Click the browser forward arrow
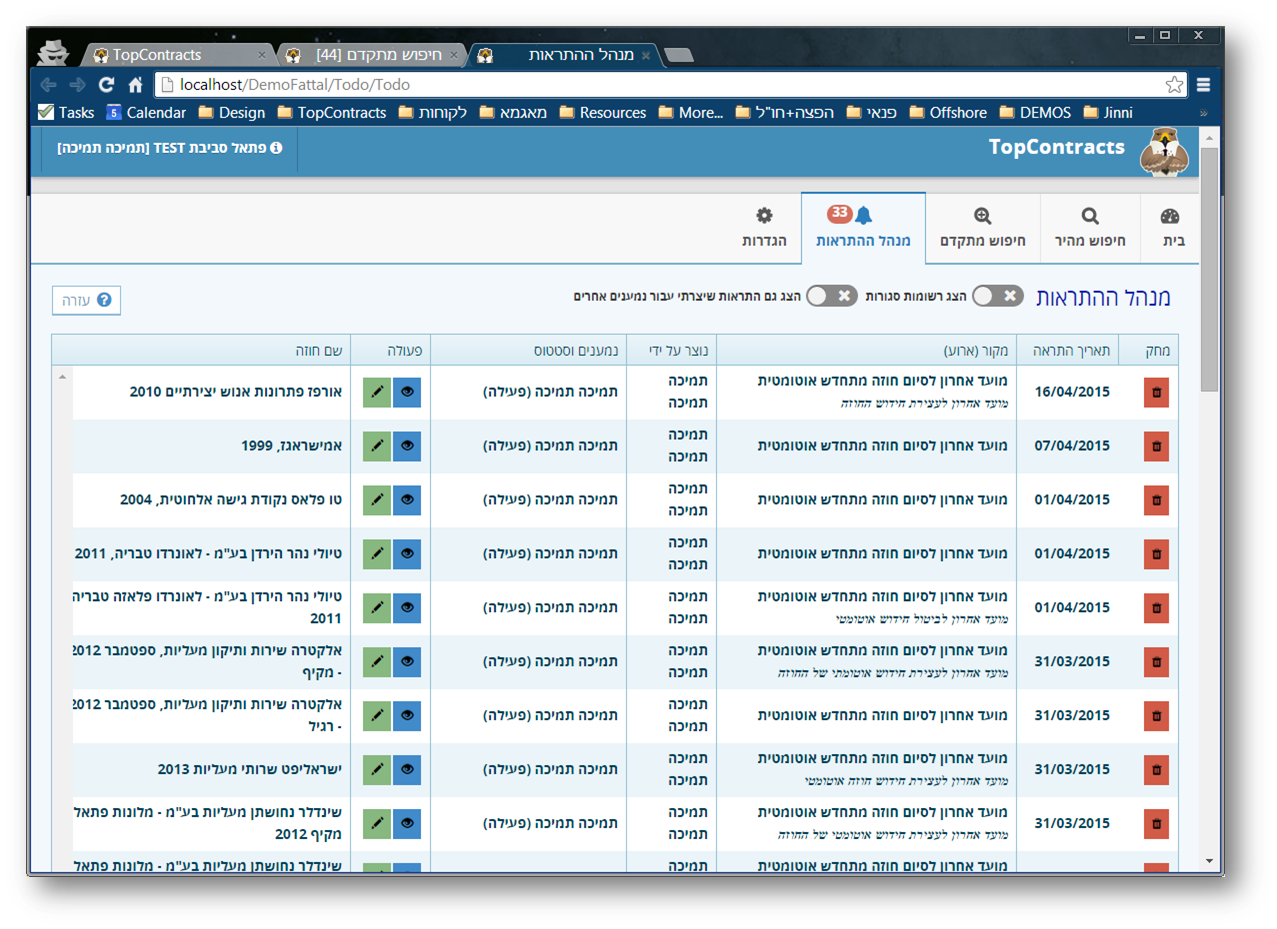Image resolution: width=1277 pixels, height=929 pixels. 78,85
